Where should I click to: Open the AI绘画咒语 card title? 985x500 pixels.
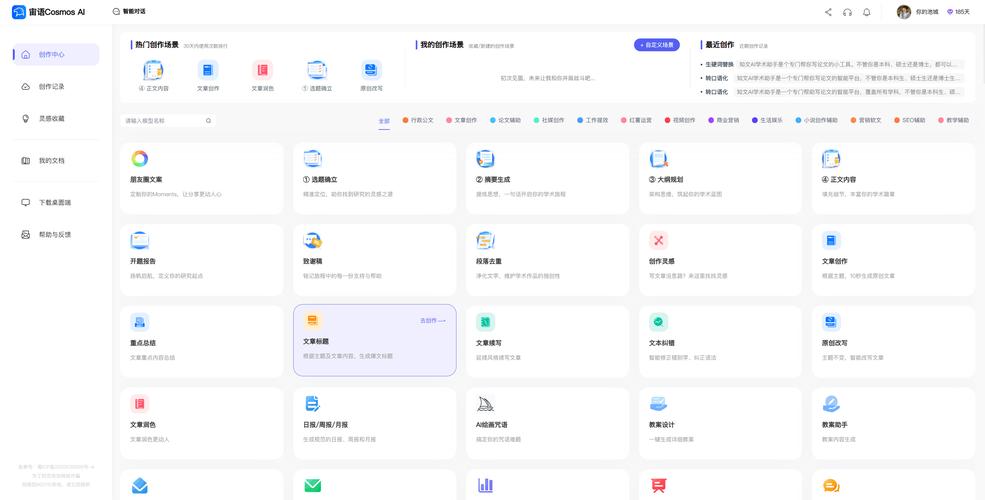(x=492, y=425)
